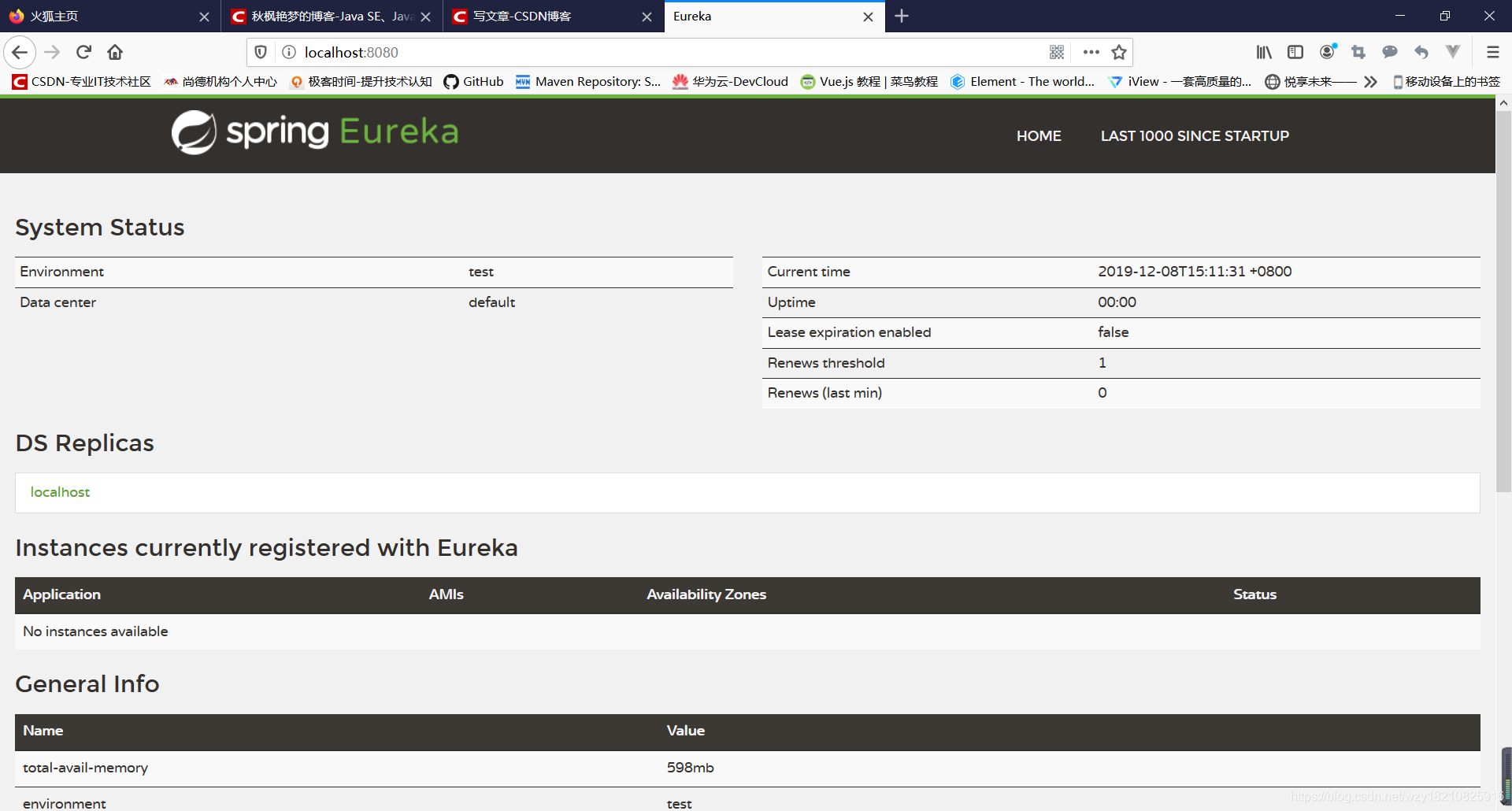Open the Firefox hamburger menu
1512x811 pixels.
(1492, 52)
